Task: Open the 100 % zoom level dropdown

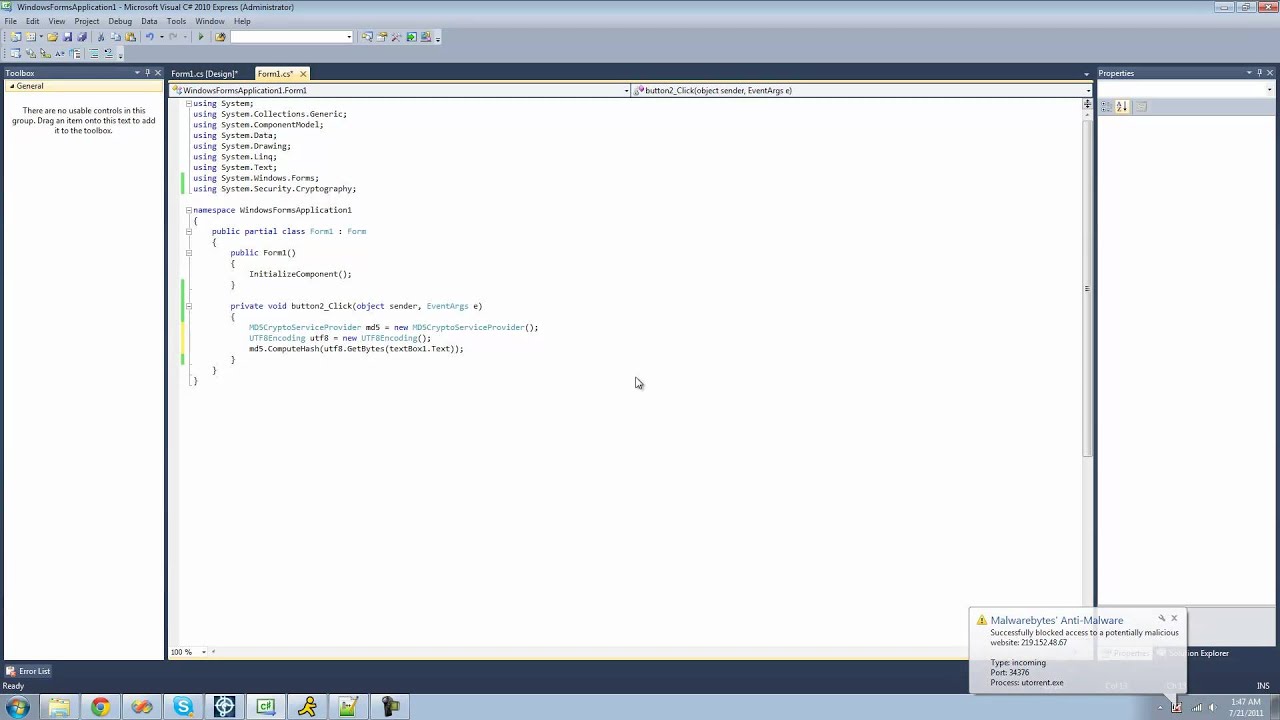Action: point(203,652)
